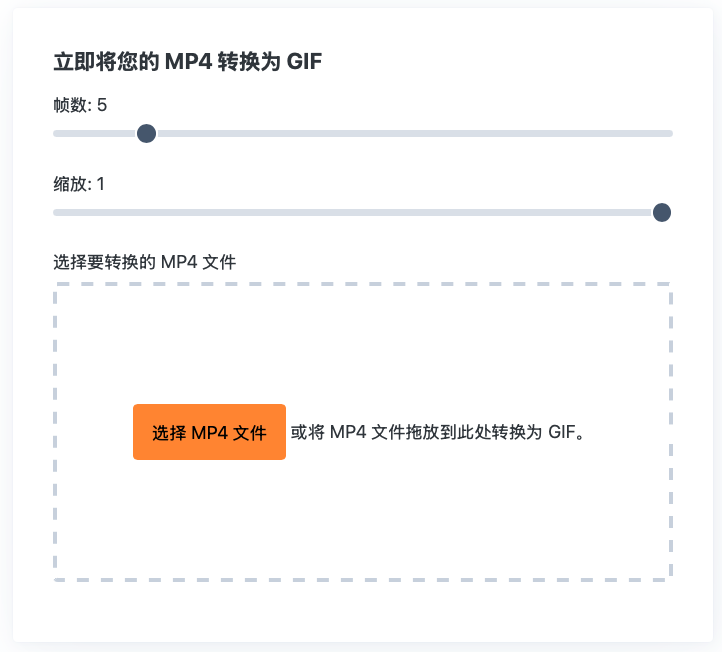Screen dimensions: 722x652
Task: Click the 选择要转换的 MP4 文件 label
Action: coord(144,262)
